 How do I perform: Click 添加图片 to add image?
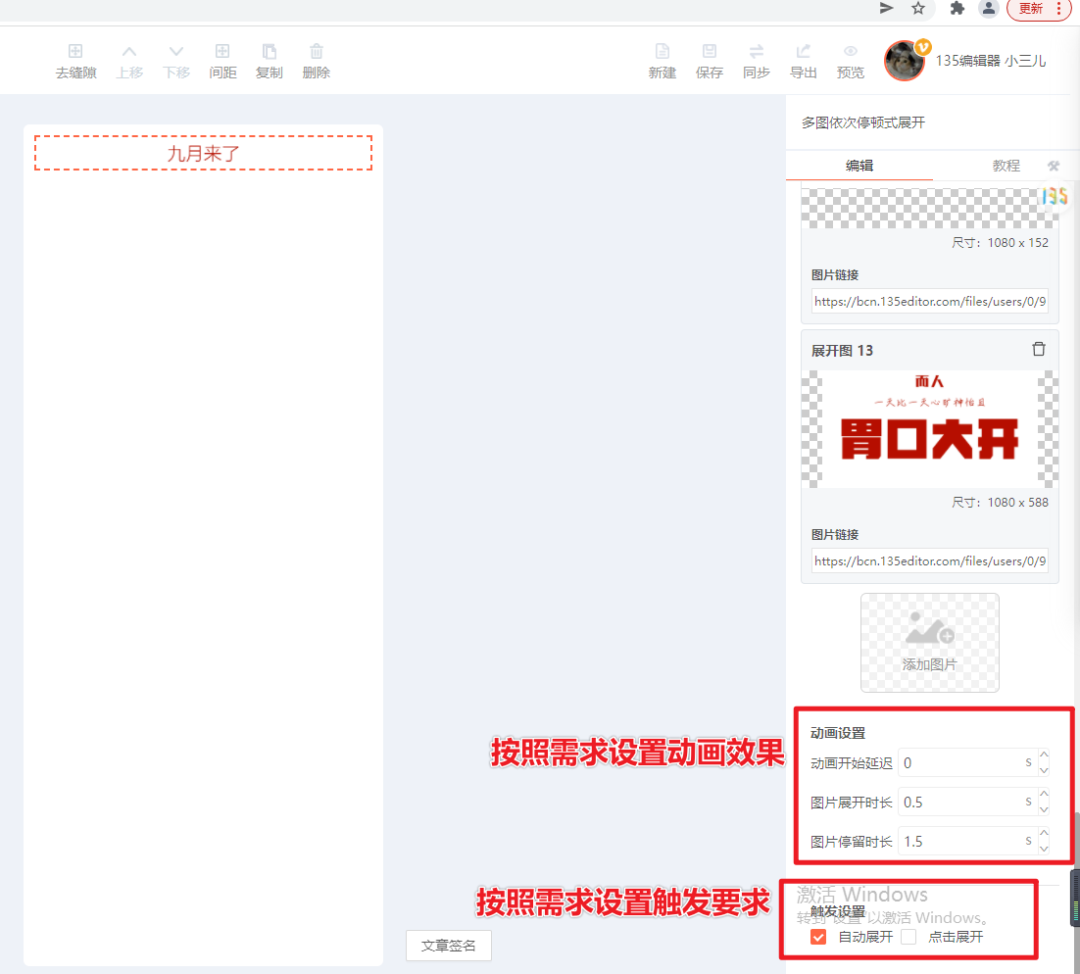click(x=929, y=643)
